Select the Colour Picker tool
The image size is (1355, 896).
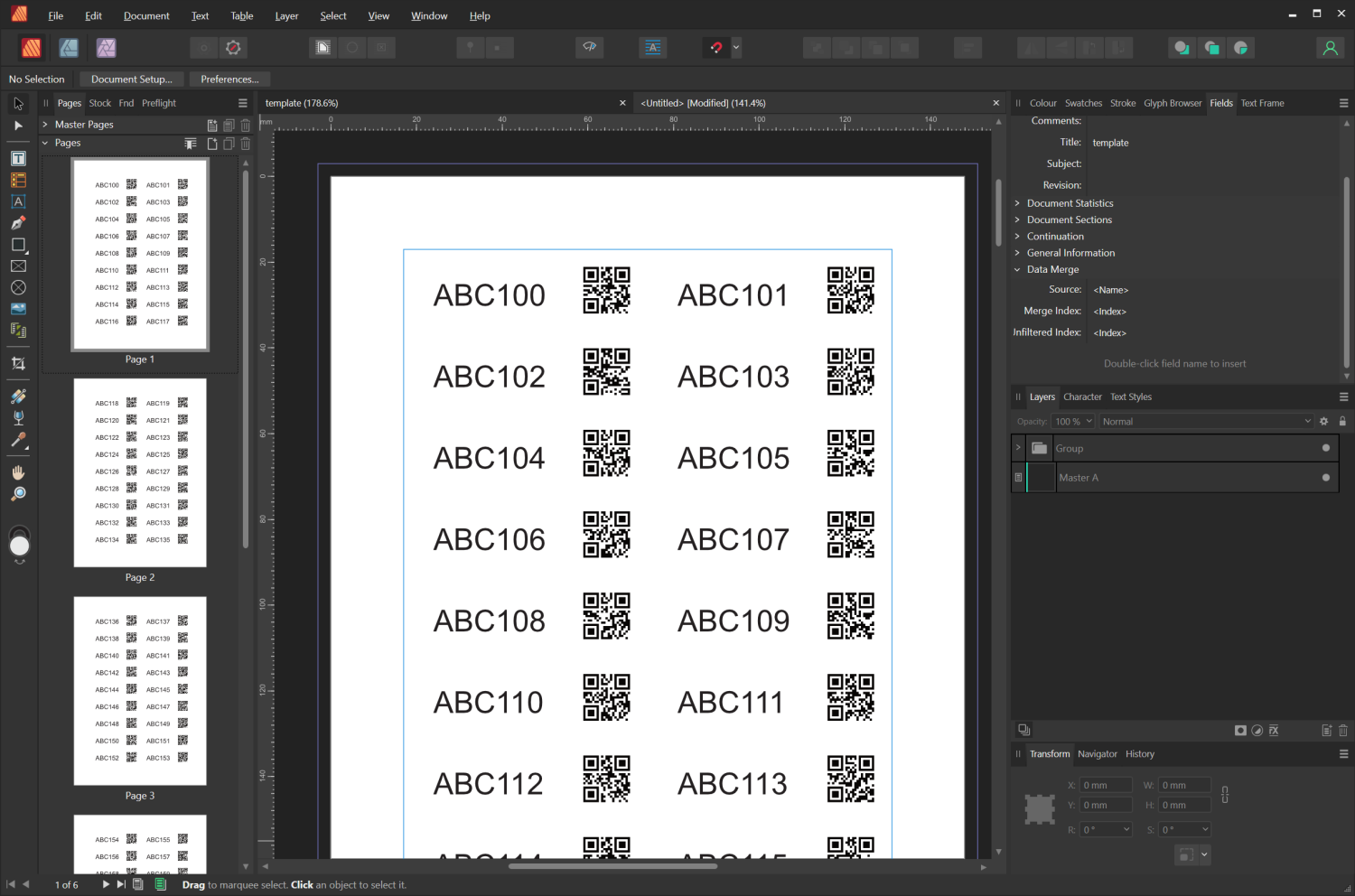pyautogui.click(x=18, y=442)
